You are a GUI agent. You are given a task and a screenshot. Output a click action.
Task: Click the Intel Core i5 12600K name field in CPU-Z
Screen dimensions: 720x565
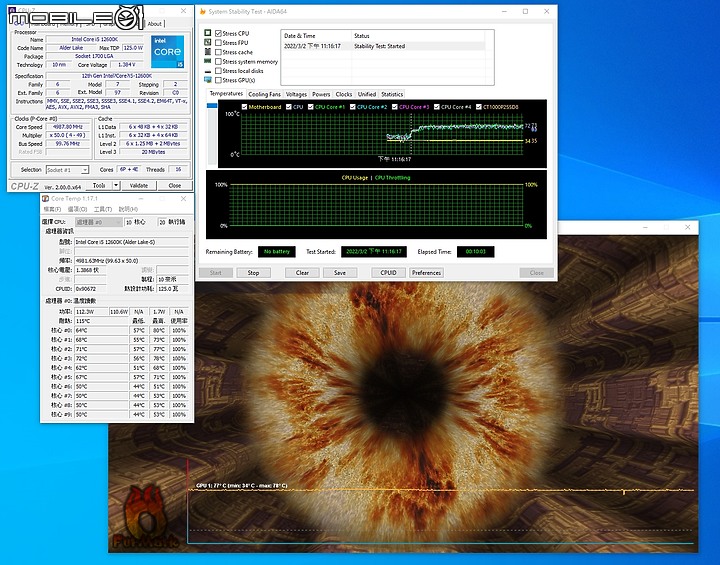tap(95, 40)
